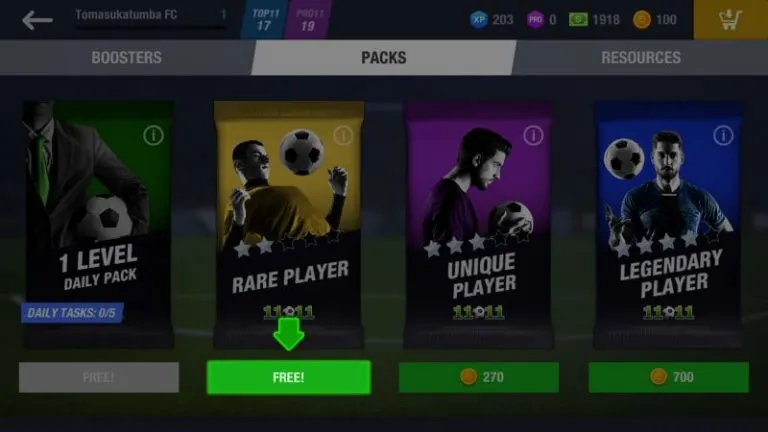The image size is (768, 432).
Task: Open info icon on Legendary Player pack
Action: pyautogui.click(x=723, y=135)
